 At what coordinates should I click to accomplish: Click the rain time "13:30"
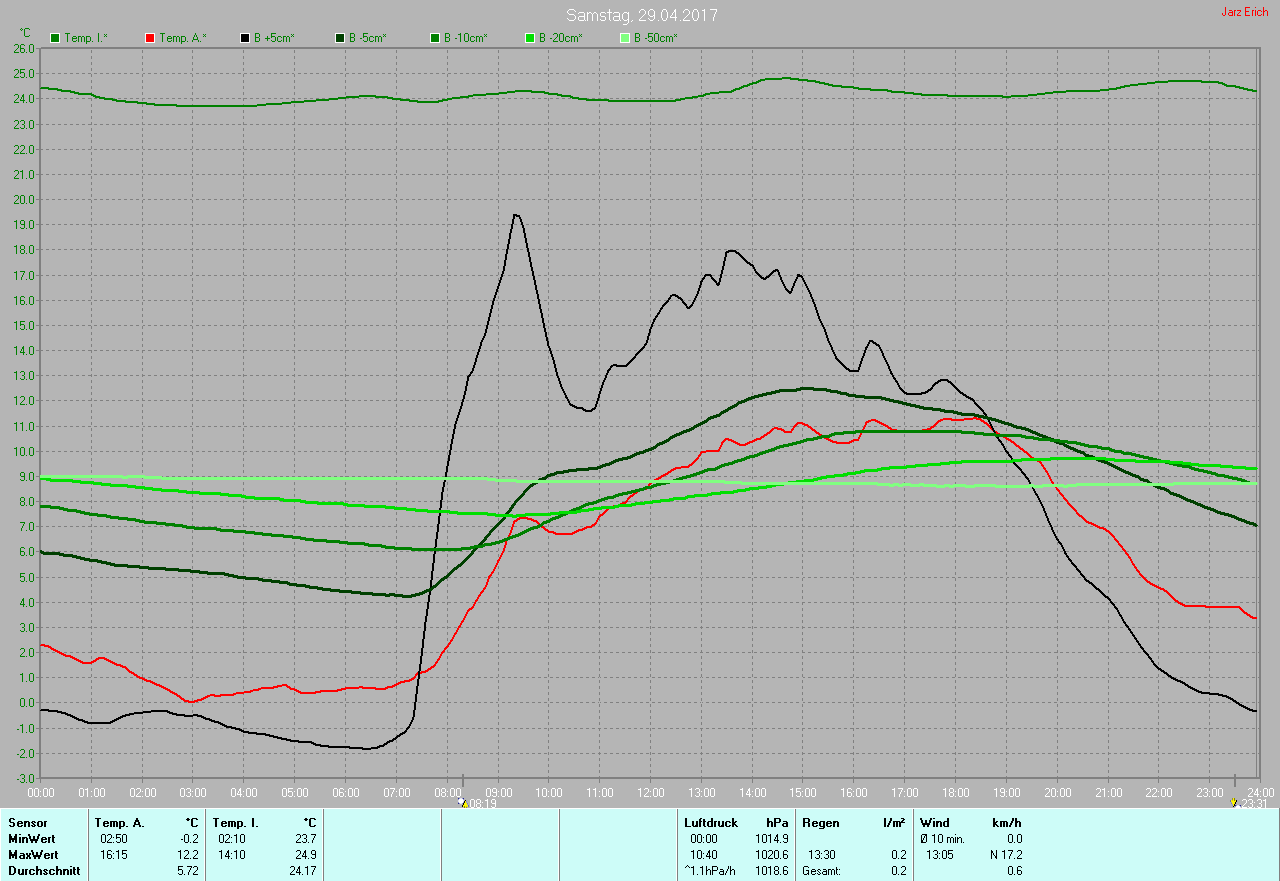point(821,855)
